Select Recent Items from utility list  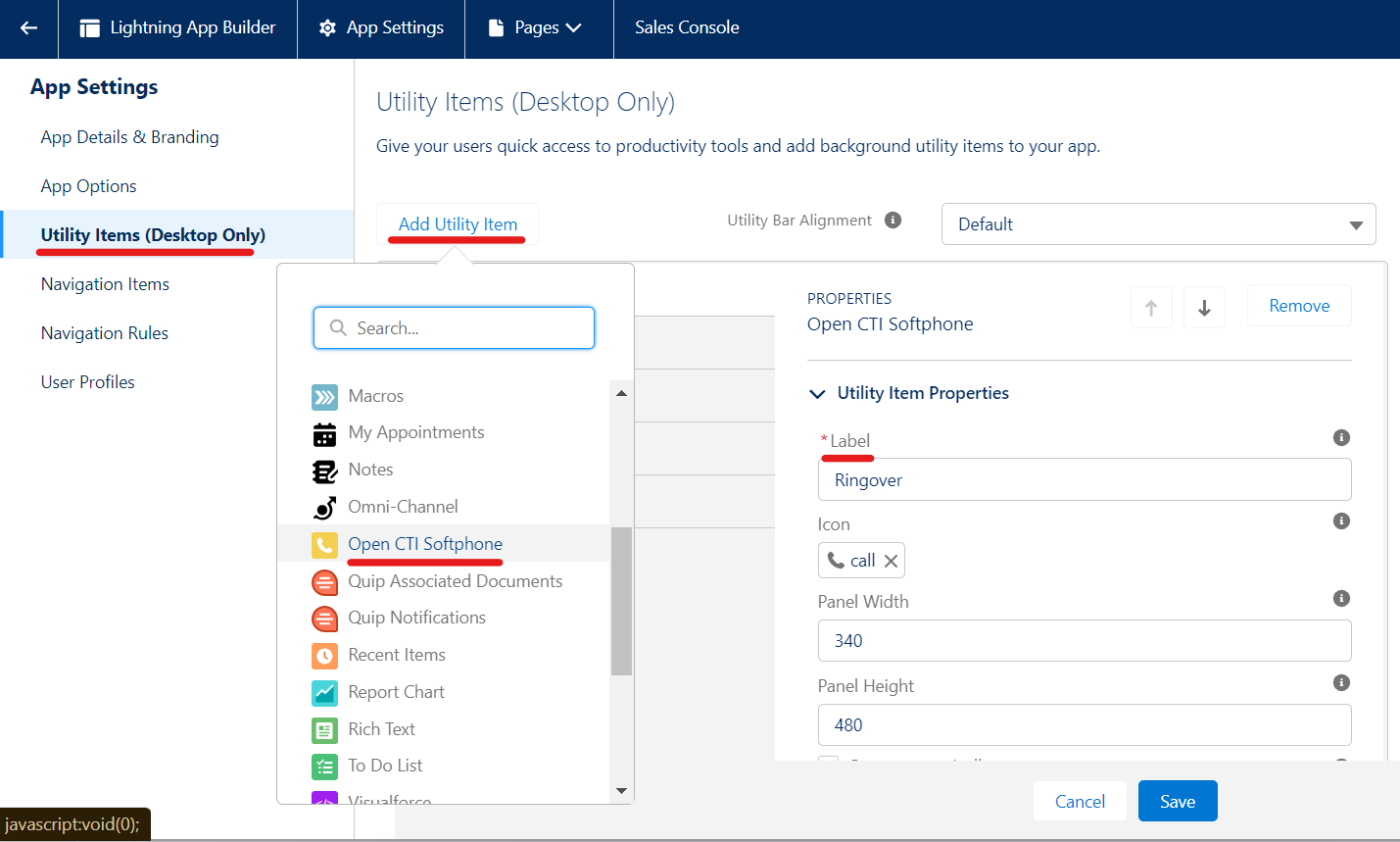(x=397, y=655)
